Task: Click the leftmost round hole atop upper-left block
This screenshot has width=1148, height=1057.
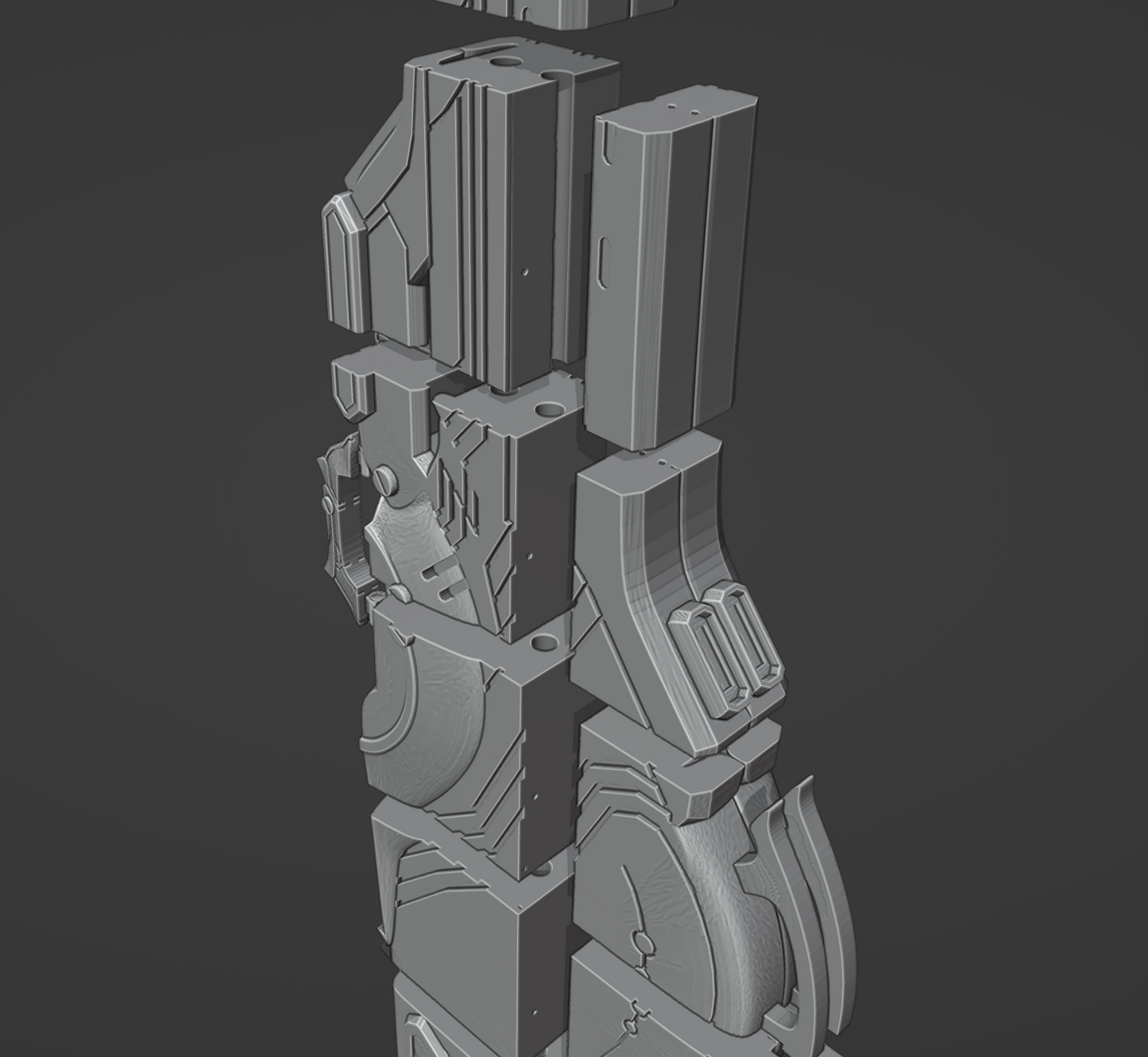Action: click(x=503, y=61)
